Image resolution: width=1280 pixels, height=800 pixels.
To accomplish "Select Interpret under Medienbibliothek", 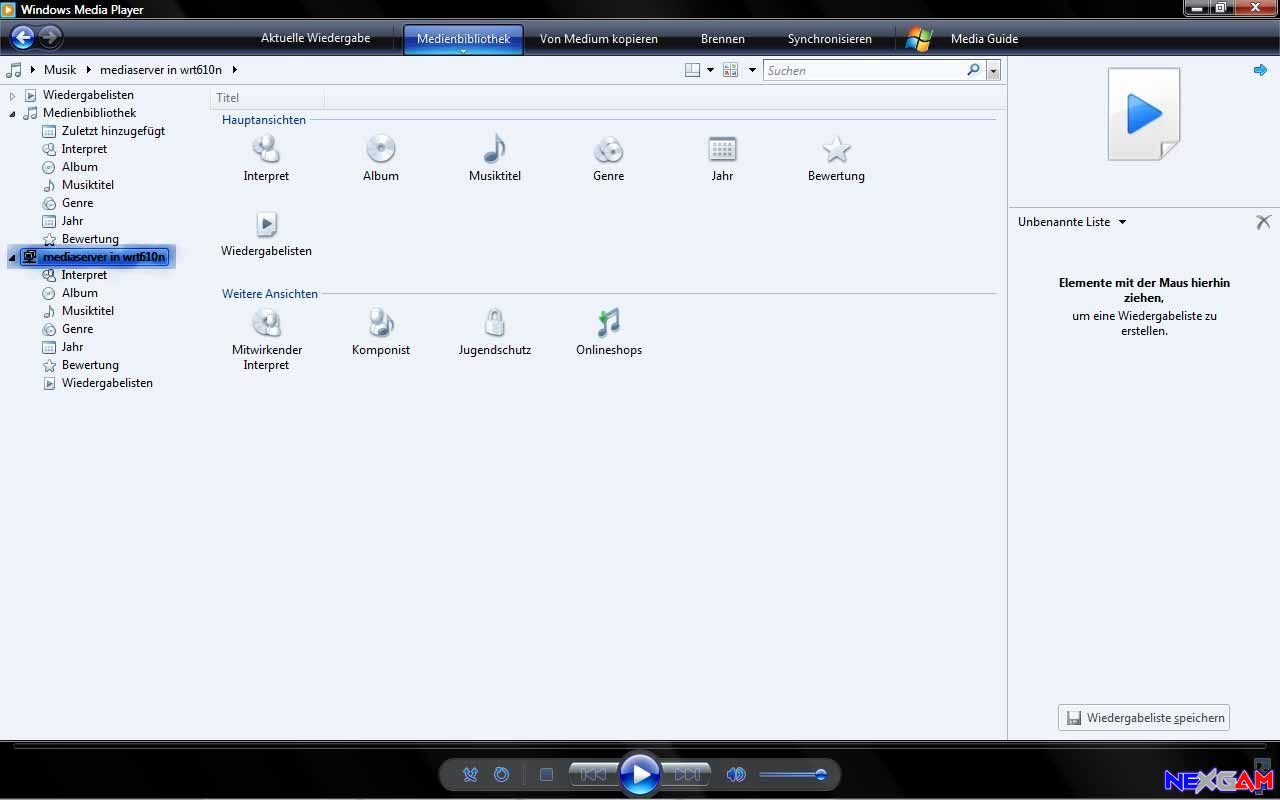I will 84,149.
